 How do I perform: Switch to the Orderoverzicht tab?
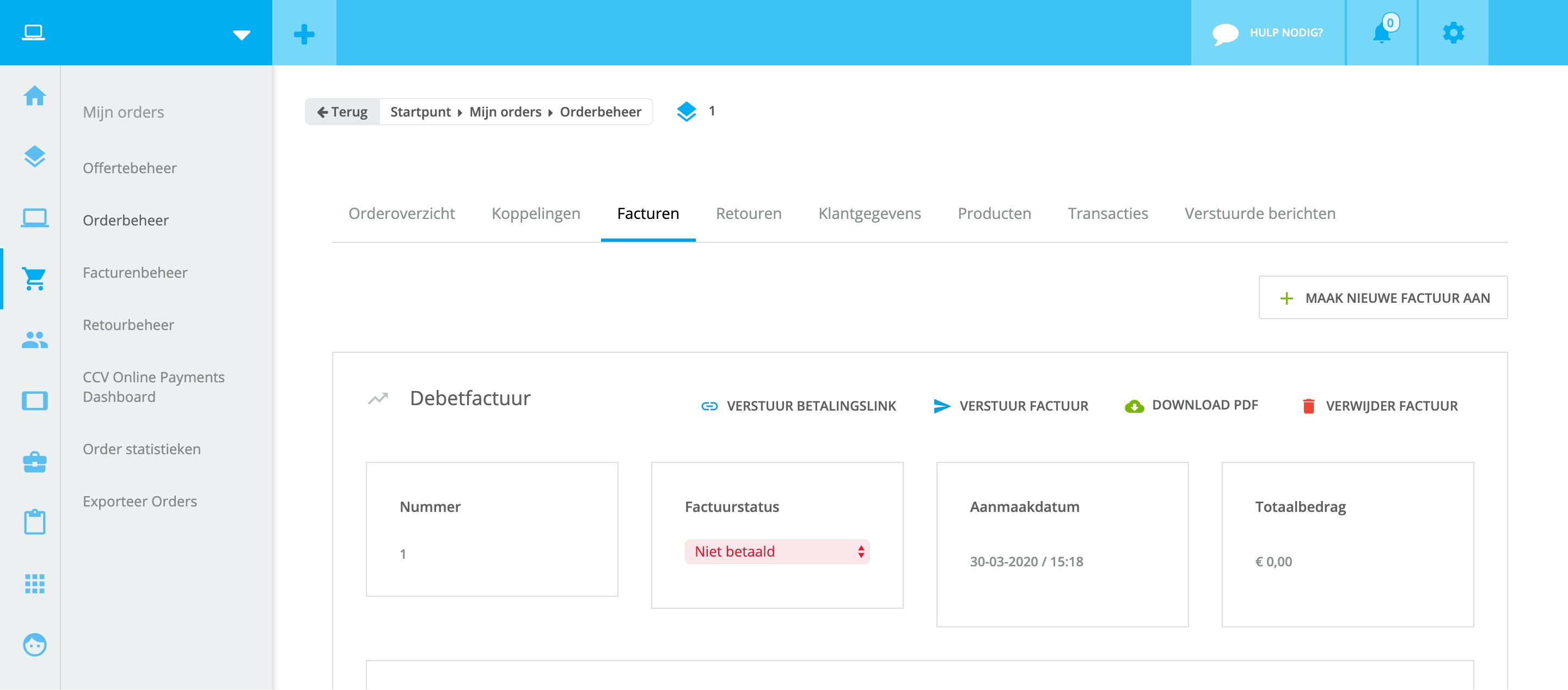(402, 214)
